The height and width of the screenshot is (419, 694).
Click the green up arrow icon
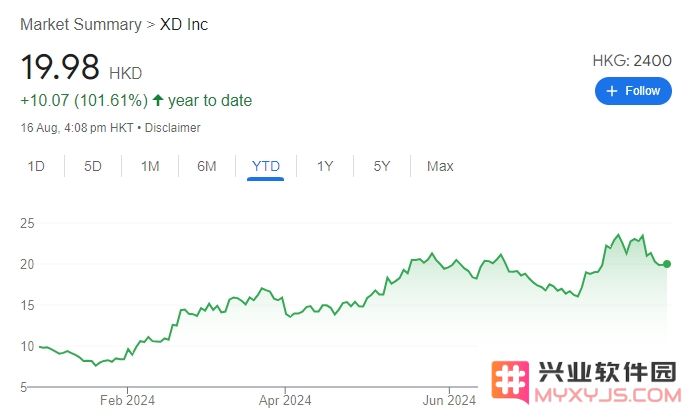158,100
